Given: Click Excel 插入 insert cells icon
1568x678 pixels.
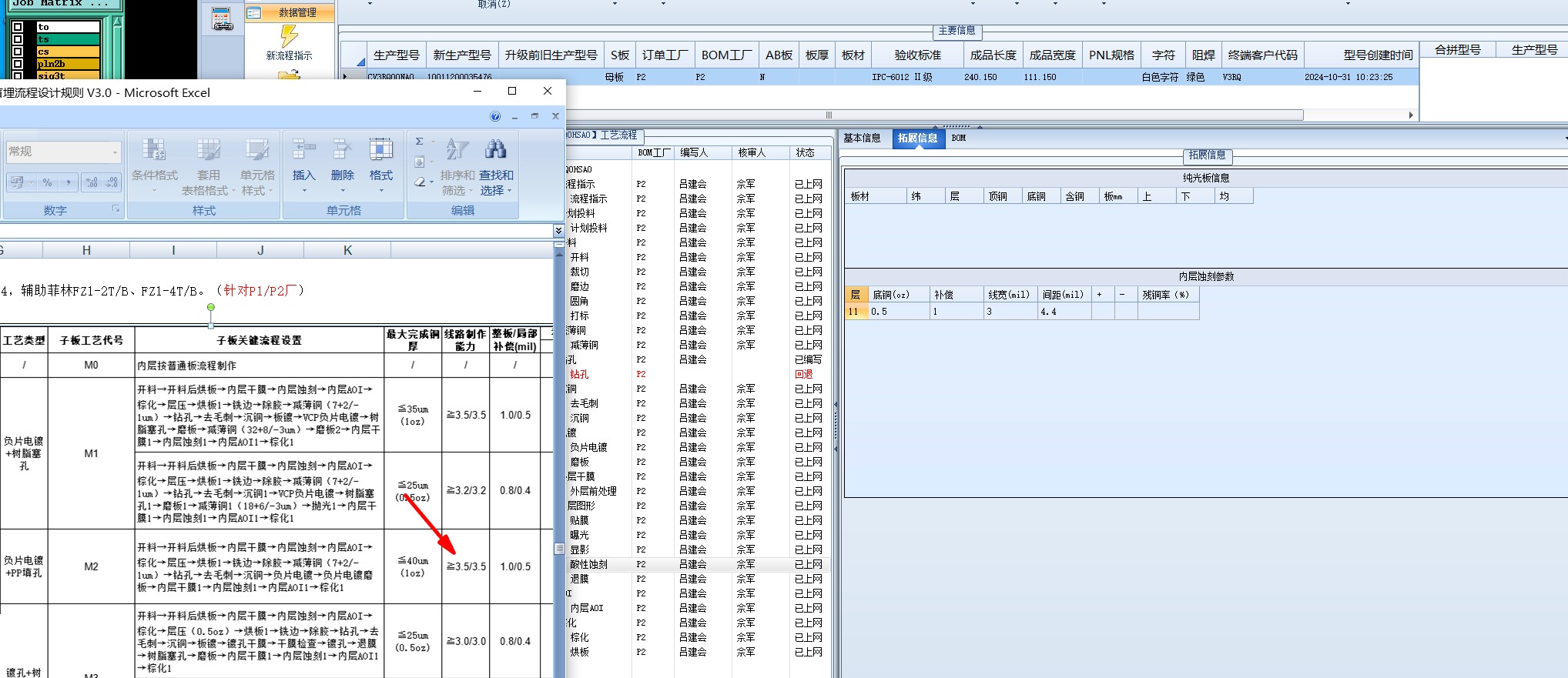Looking at the screenshot, I should click(303, 150).
